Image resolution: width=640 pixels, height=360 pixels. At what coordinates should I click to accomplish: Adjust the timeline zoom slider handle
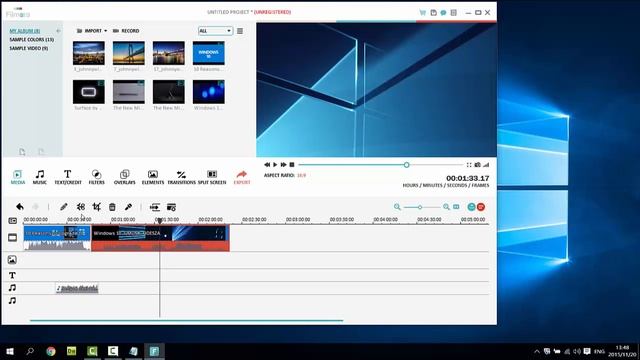(x=420, y=207)
